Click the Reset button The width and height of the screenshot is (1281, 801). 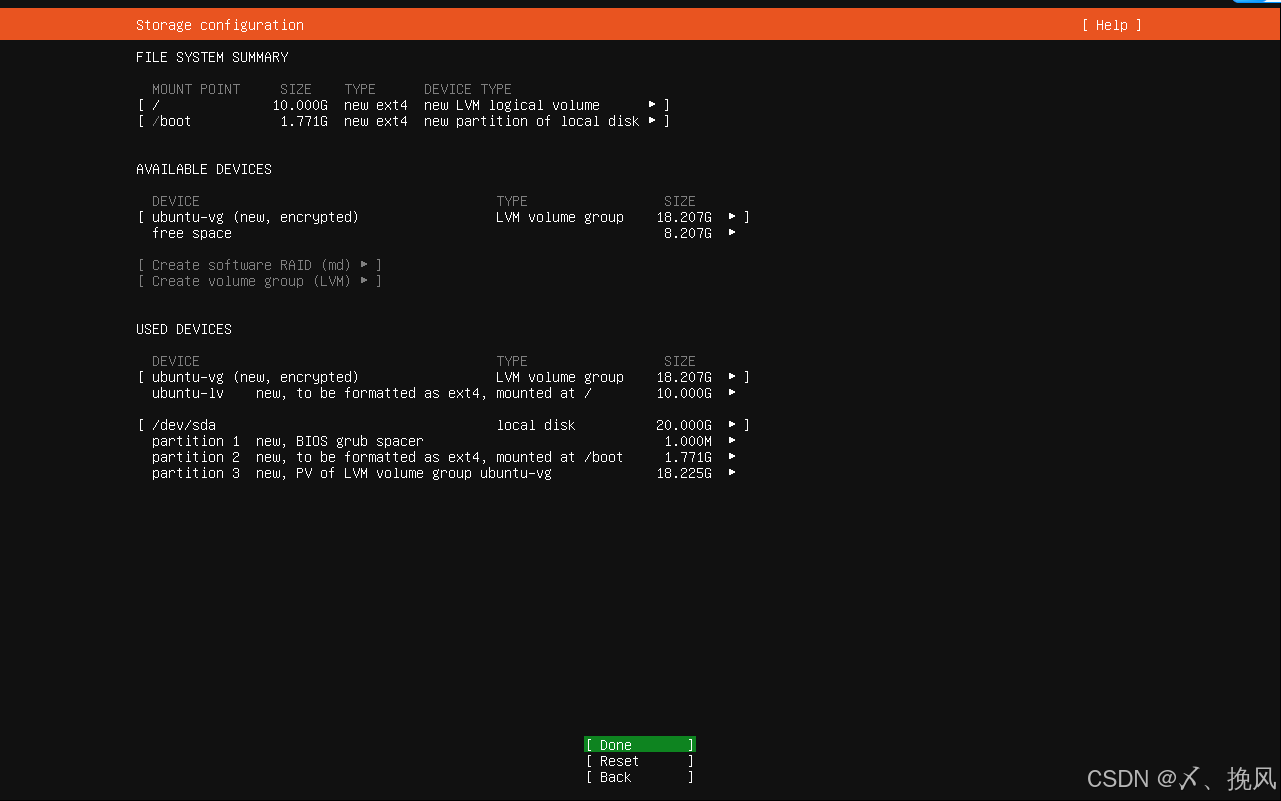(x=639, y=760)
